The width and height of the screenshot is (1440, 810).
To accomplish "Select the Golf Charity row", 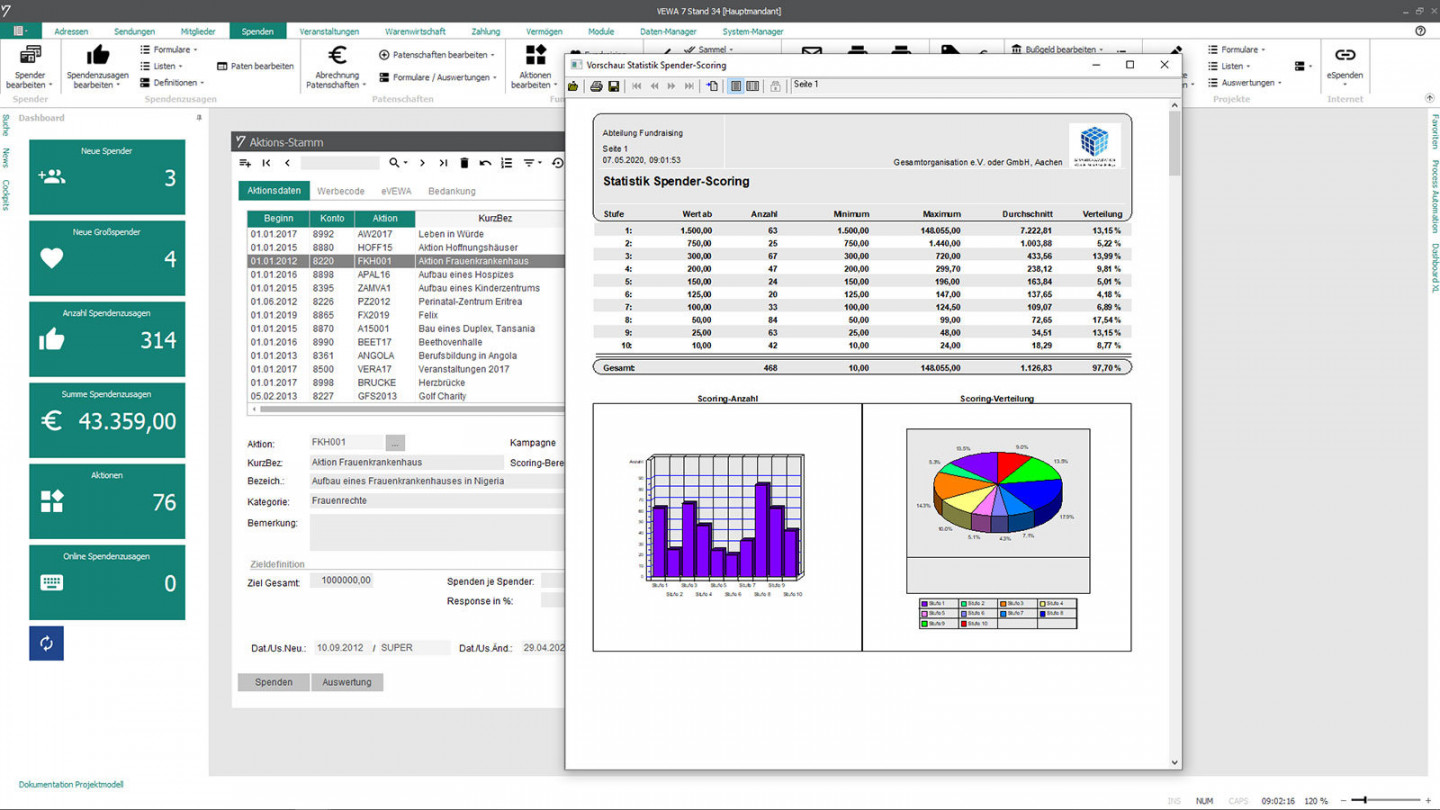I will pyautogui.click(x=406, y=396).
